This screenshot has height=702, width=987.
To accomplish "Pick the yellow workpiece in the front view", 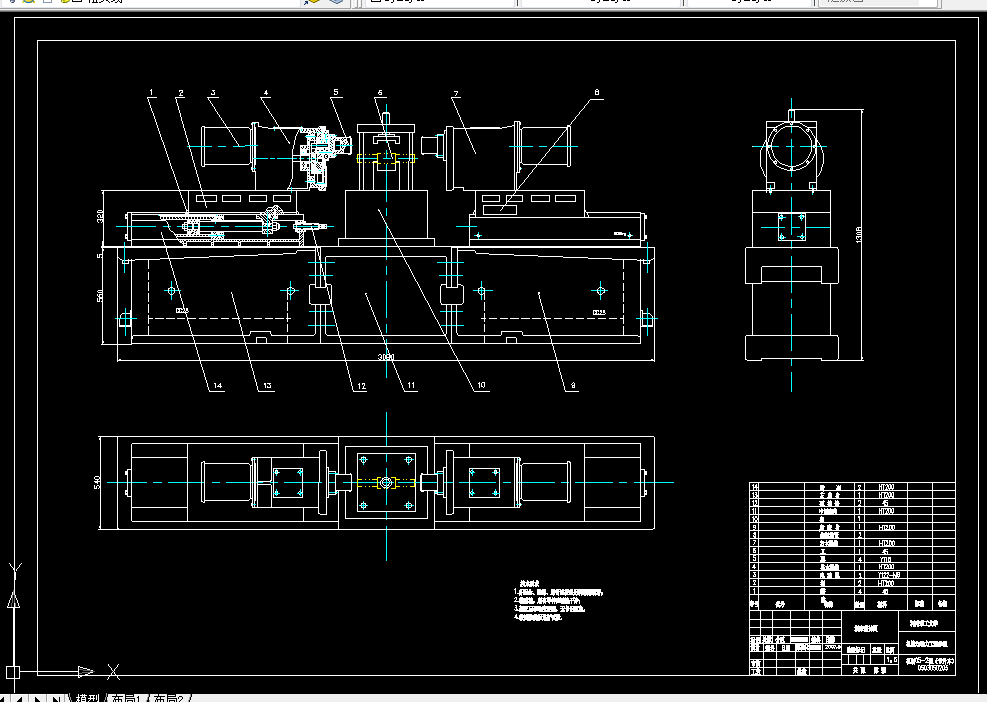I will pos(386,158).
